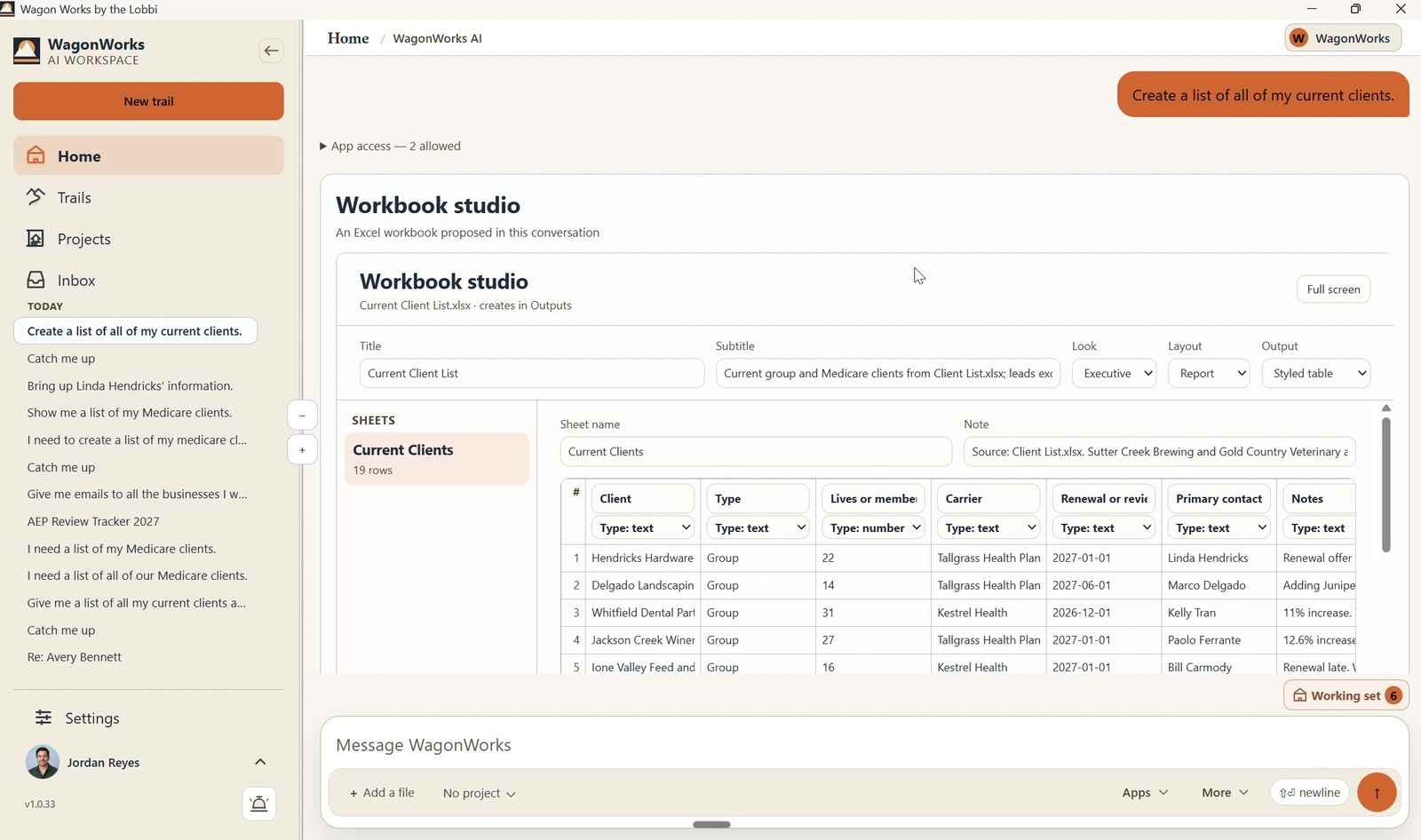Edit the Client column header field
The width and height of the screenshot is (1421, 840).
(x=642, y=498)
